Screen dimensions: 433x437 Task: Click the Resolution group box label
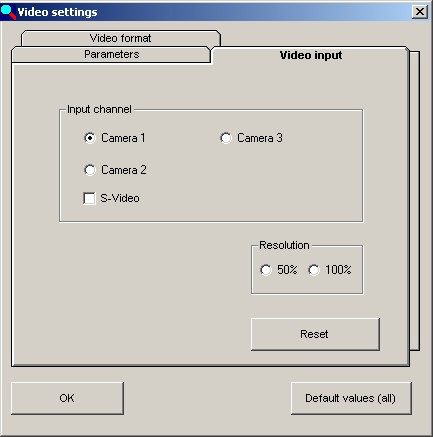point(284,245)
